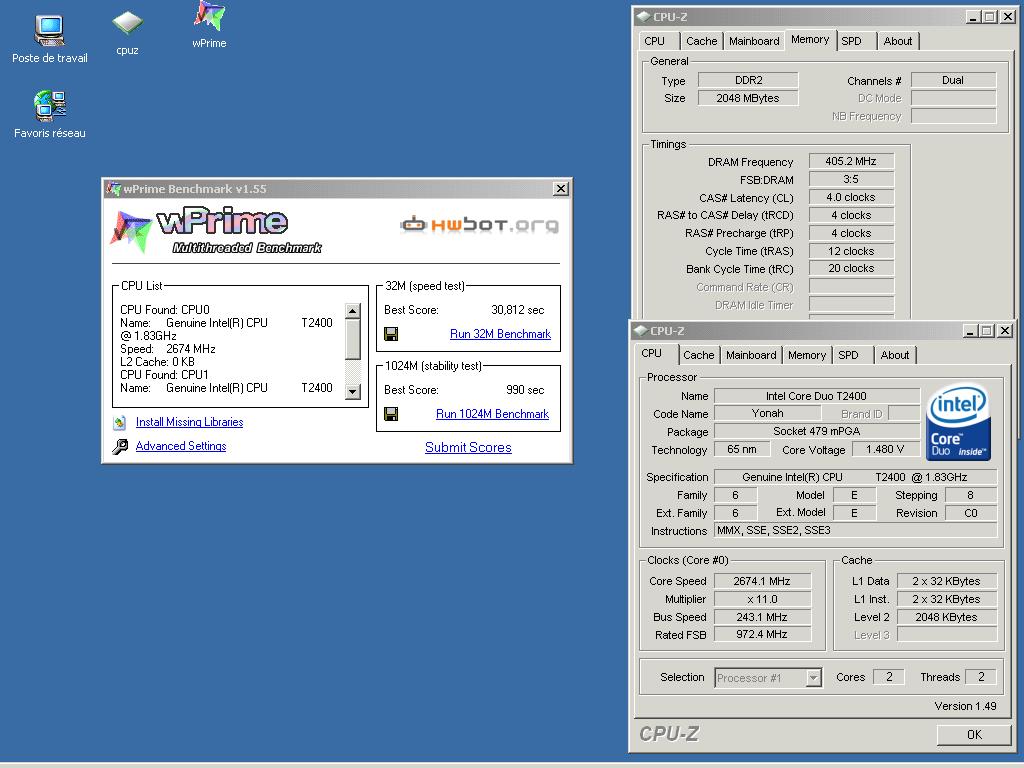Open the cpuz desktop icon

tap(127, 24)
